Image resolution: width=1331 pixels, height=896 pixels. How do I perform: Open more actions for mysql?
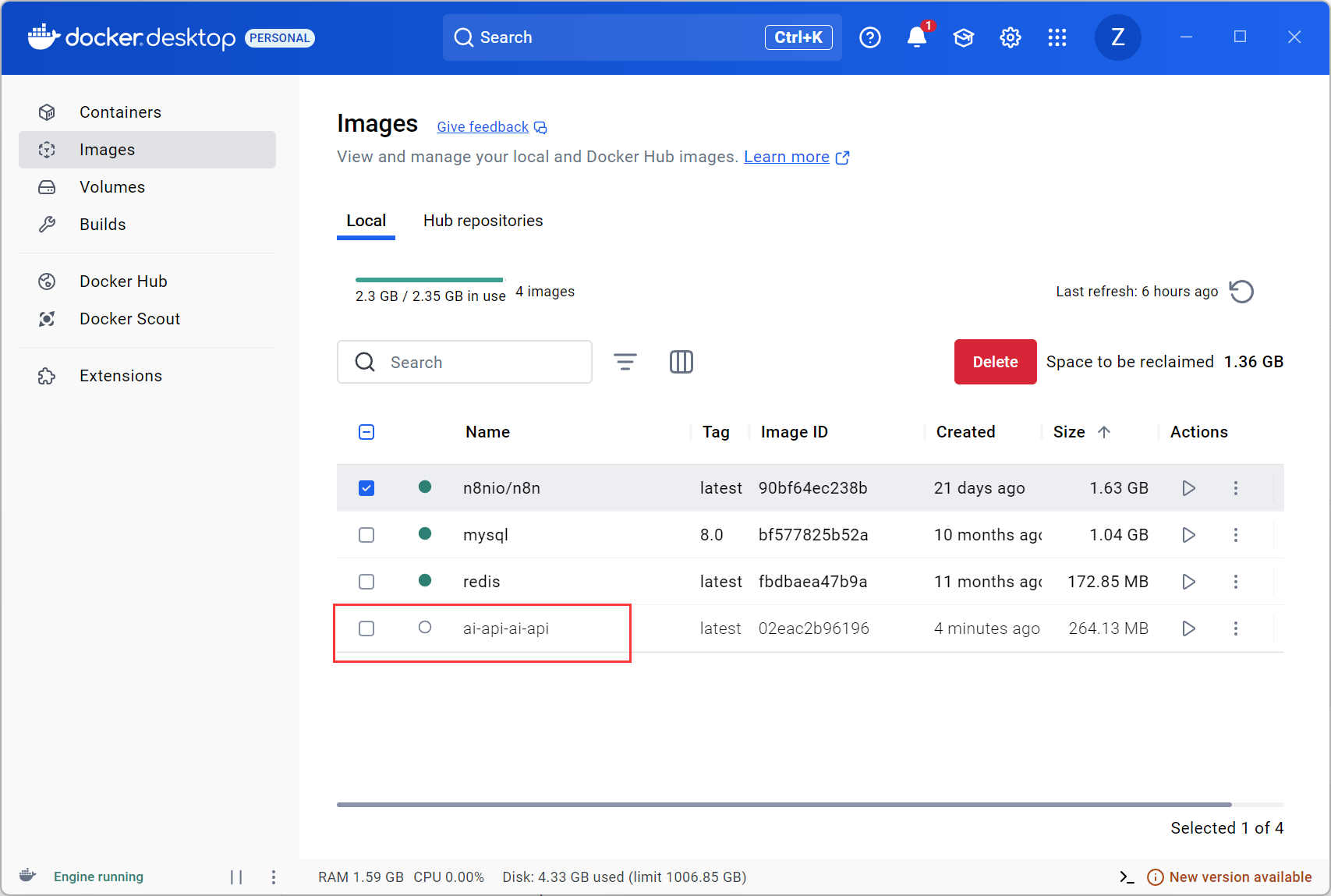(x=1236, y=535)
